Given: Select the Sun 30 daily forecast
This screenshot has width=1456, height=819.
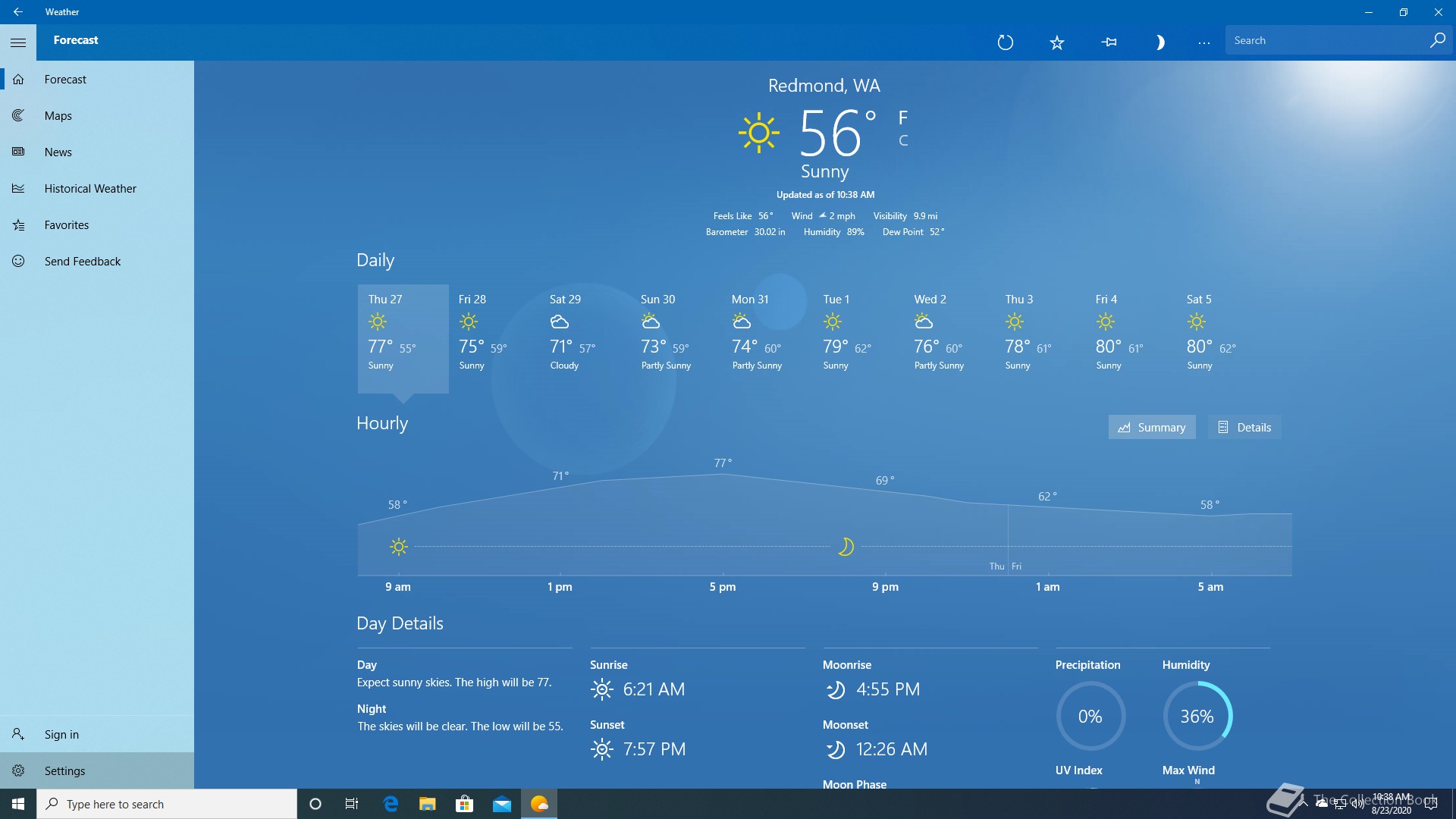Looking at the screenshot, I should 676,338.
